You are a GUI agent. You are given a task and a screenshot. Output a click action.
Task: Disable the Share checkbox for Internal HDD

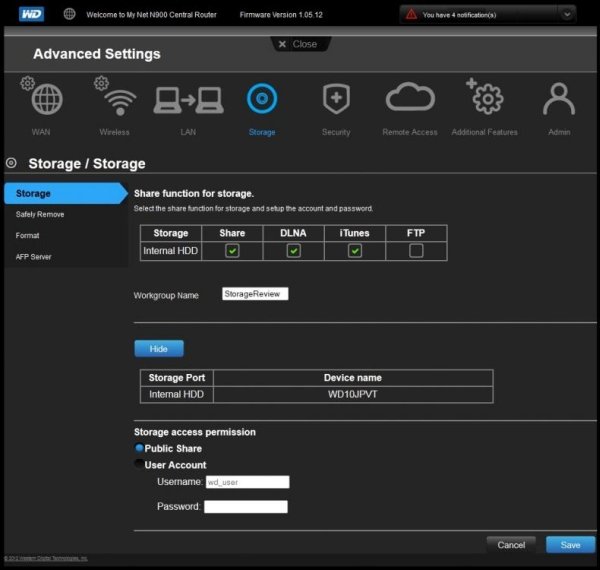coord(232,251)
